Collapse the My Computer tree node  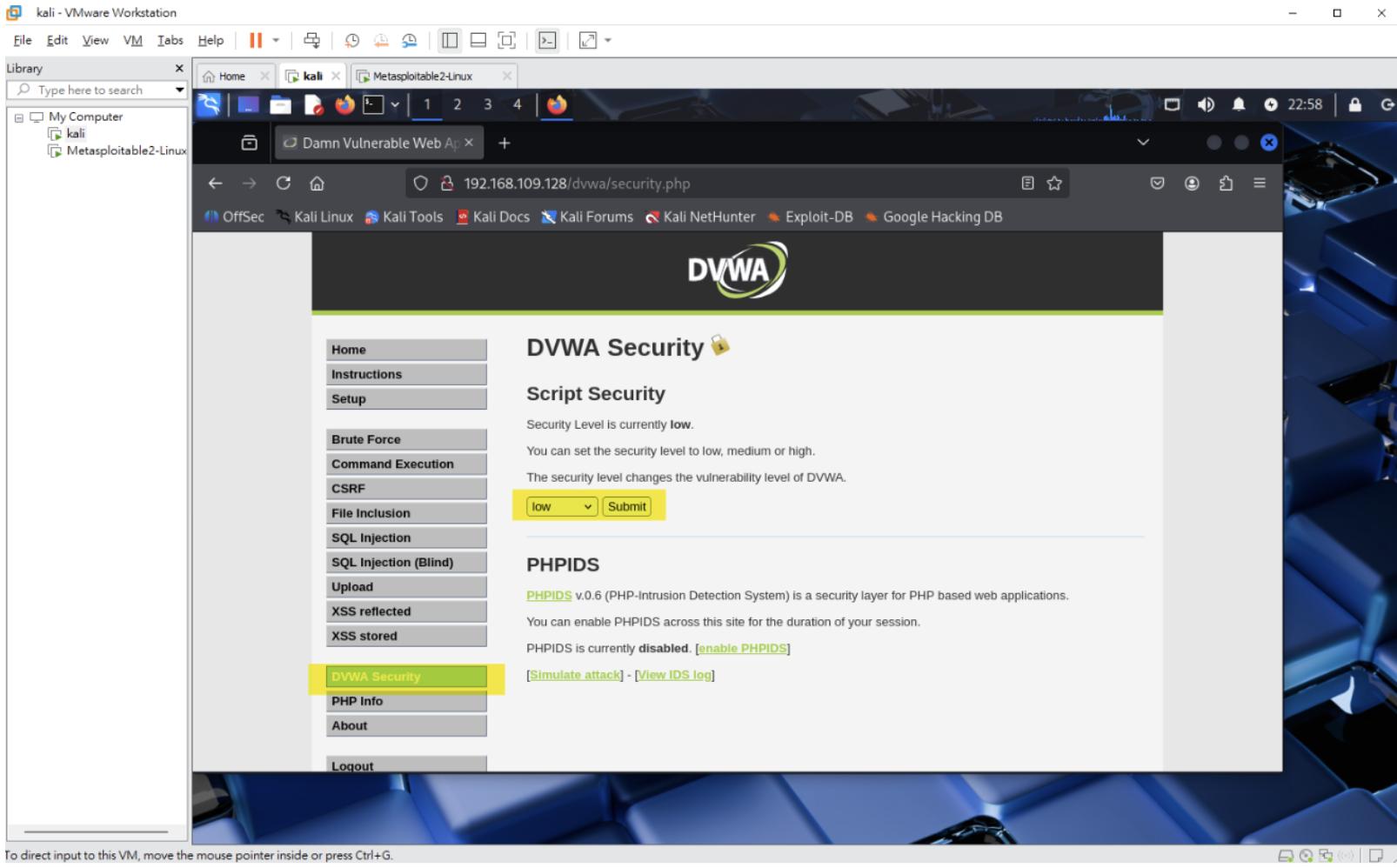coord(18,117)
